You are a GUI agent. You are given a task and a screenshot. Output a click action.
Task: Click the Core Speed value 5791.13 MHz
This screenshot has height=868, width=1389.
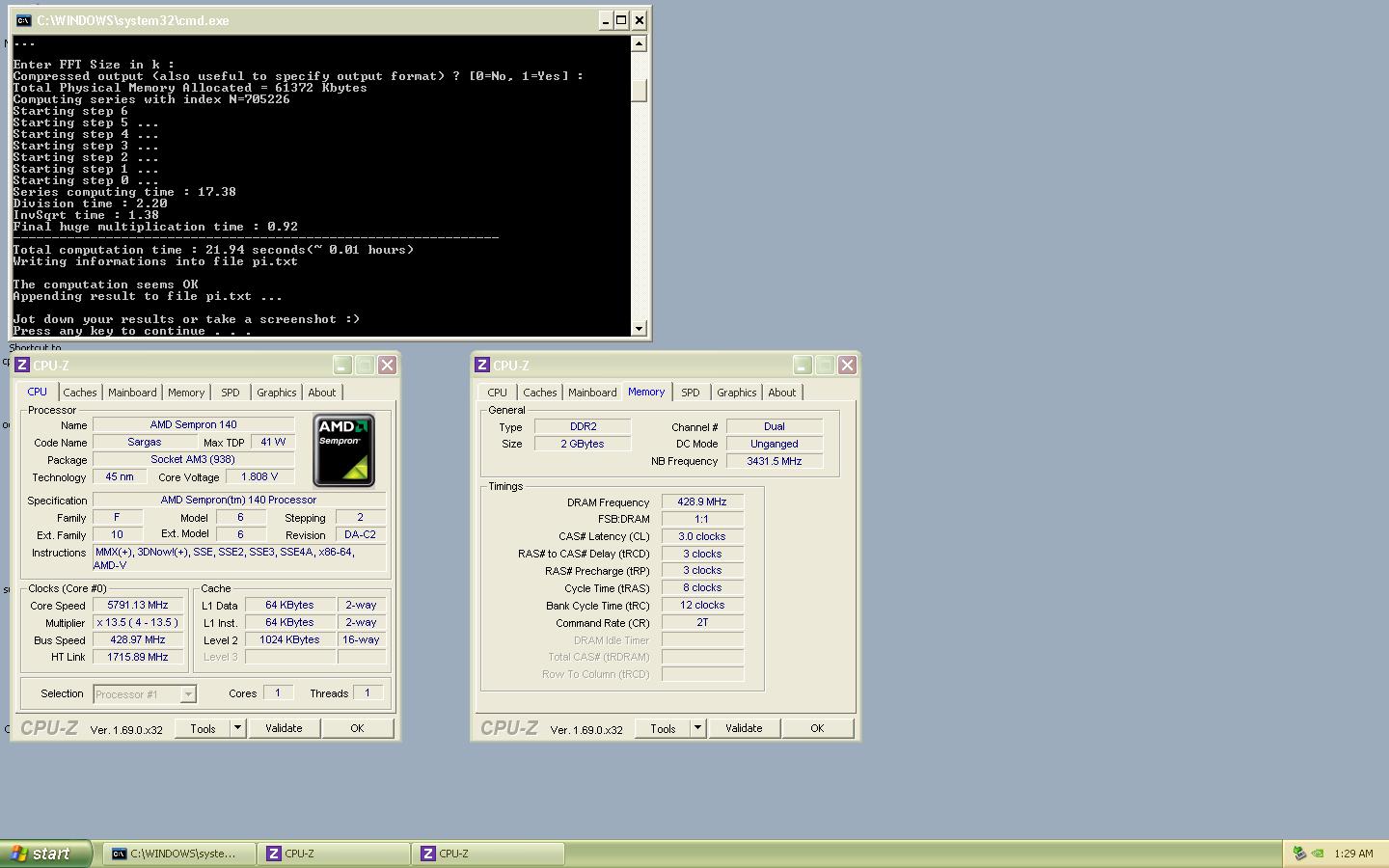pos(138,606)
